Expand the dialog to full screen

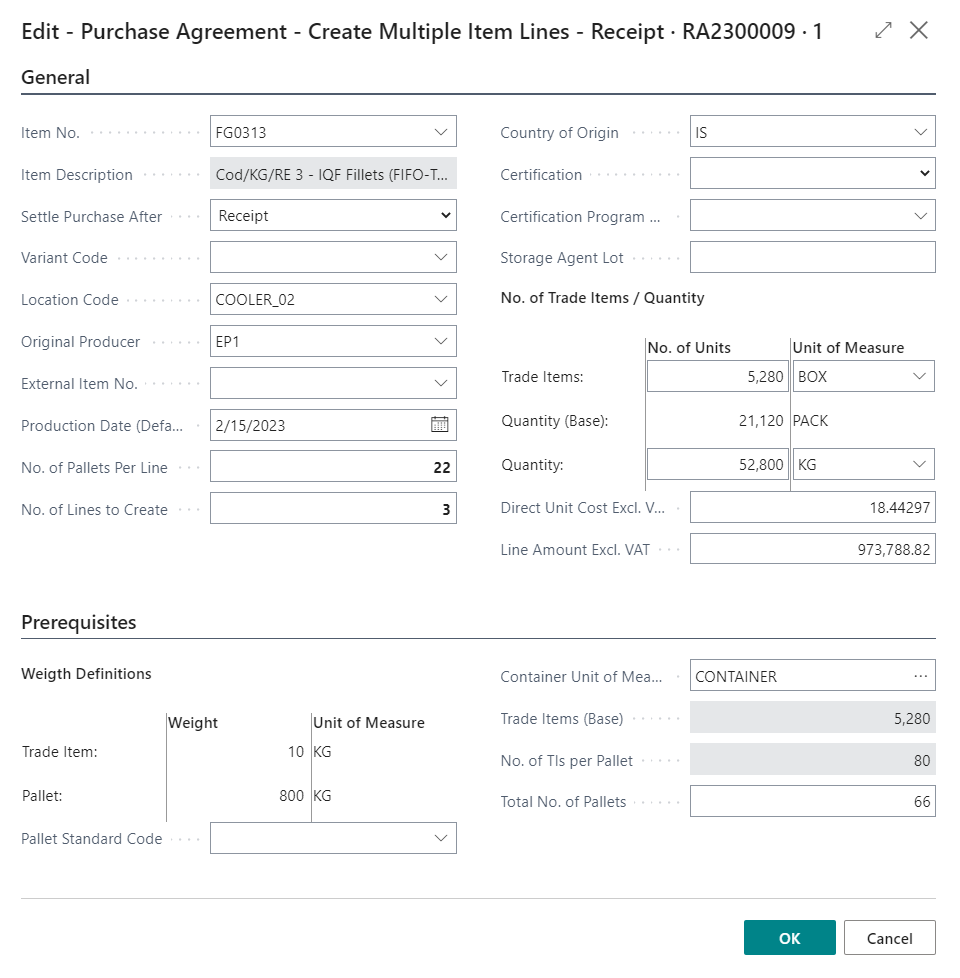pyautogui.click(x=883, y=31)
